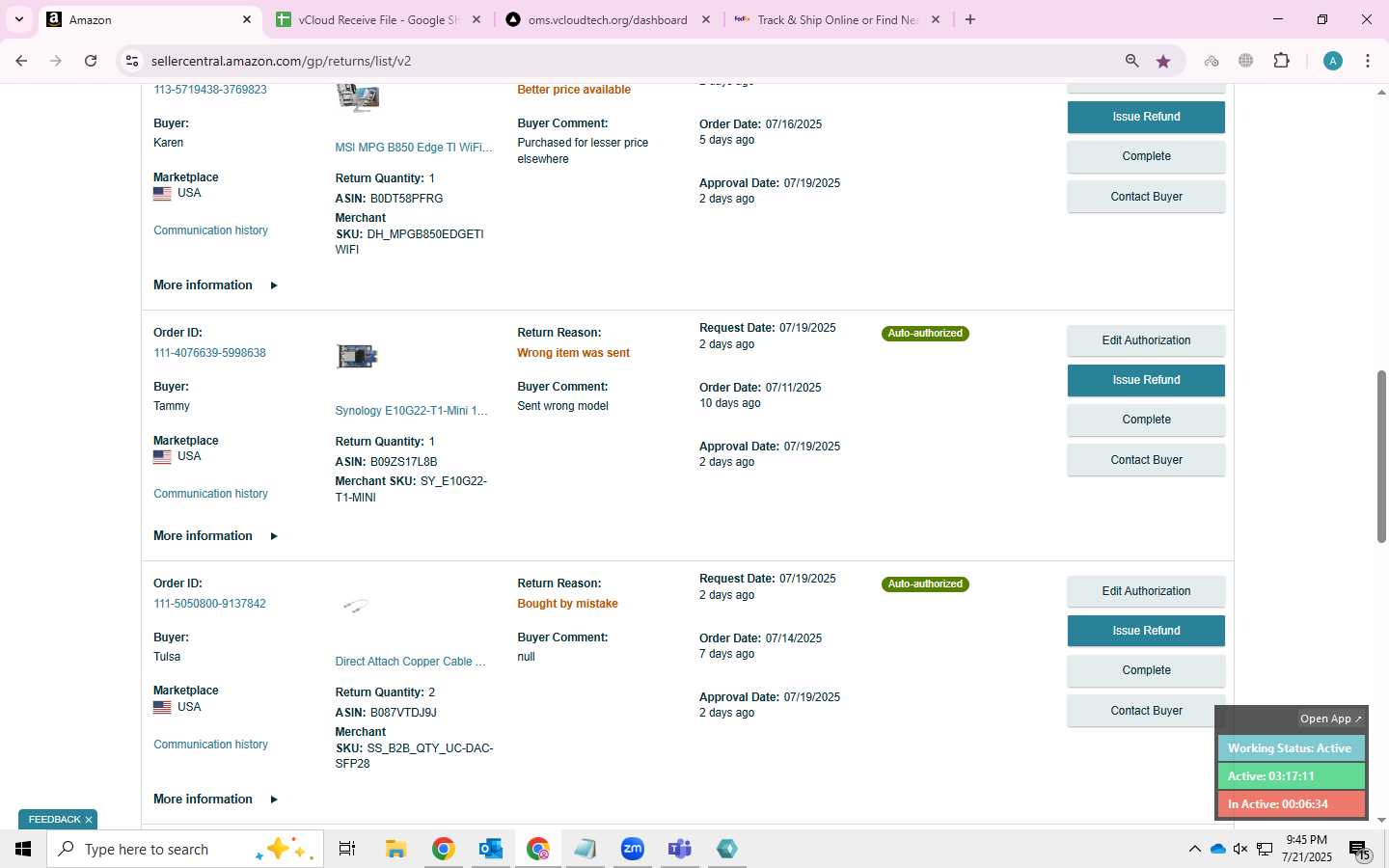The width and height of the screenshot is (1389, 868).
Task: Click the zoom magnifier icon in address bar
Action: pyautogui.click(x=1132, y=61)
